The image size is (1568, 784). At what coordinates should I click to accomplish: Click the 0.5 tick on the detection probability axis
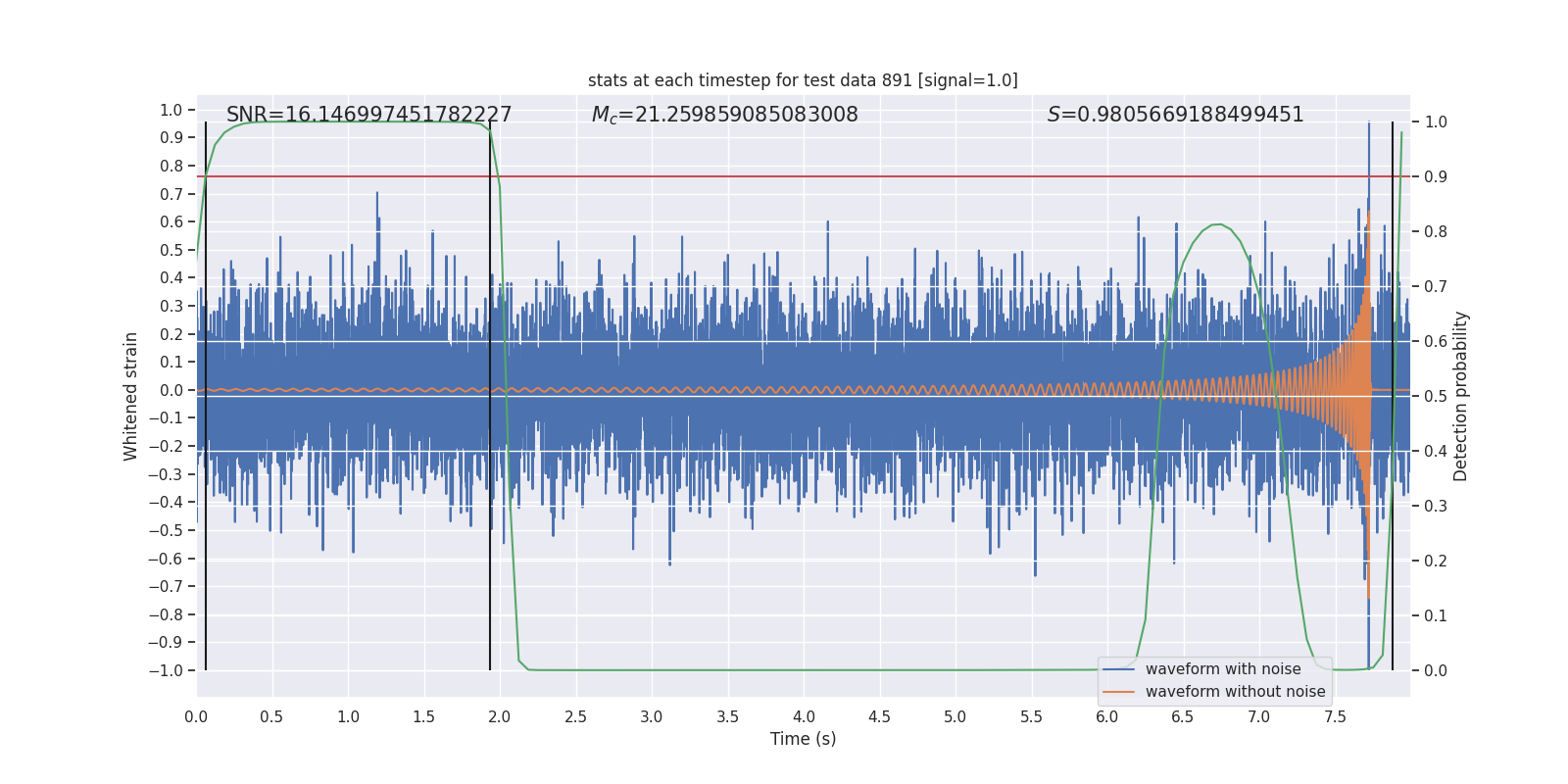point(1436,396)
